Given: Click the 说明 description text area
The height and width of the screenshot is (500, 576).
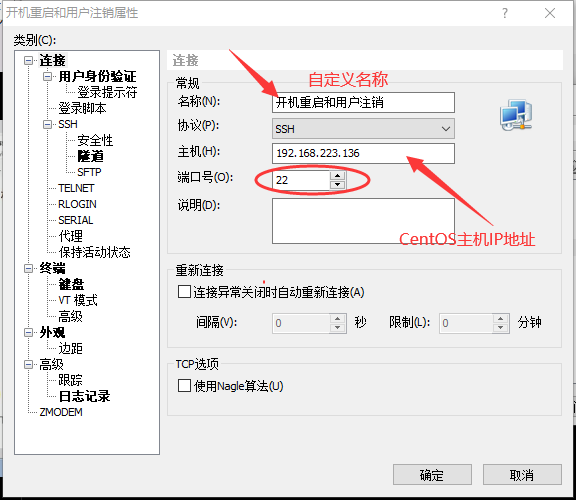Looking at the screenshot, I should [363, 221].
